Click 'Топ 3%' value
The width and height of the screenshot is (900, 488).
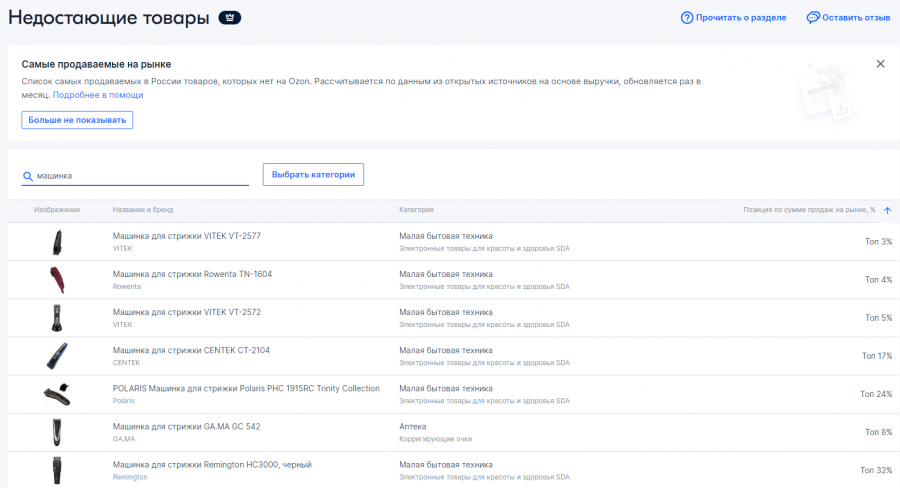[x=878, y=242]
